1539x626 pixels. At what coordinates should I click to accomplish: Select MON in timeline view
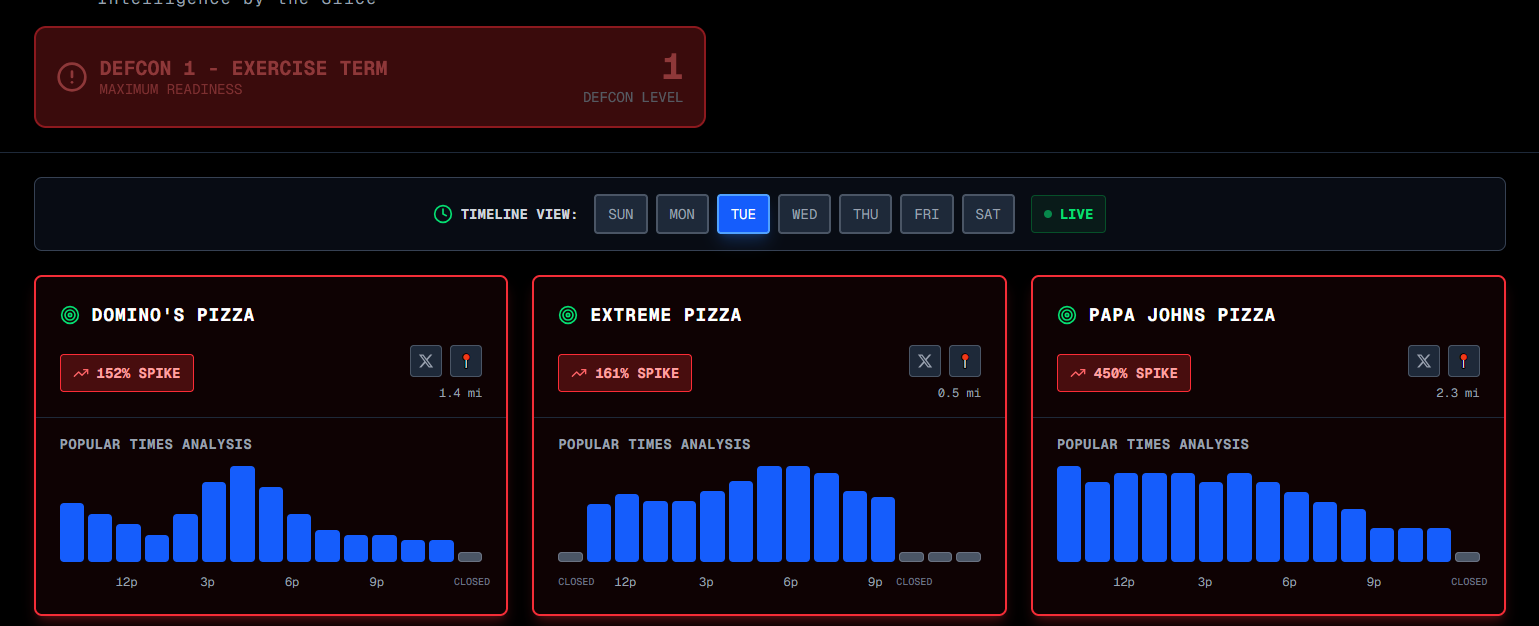tap(682, 214)
